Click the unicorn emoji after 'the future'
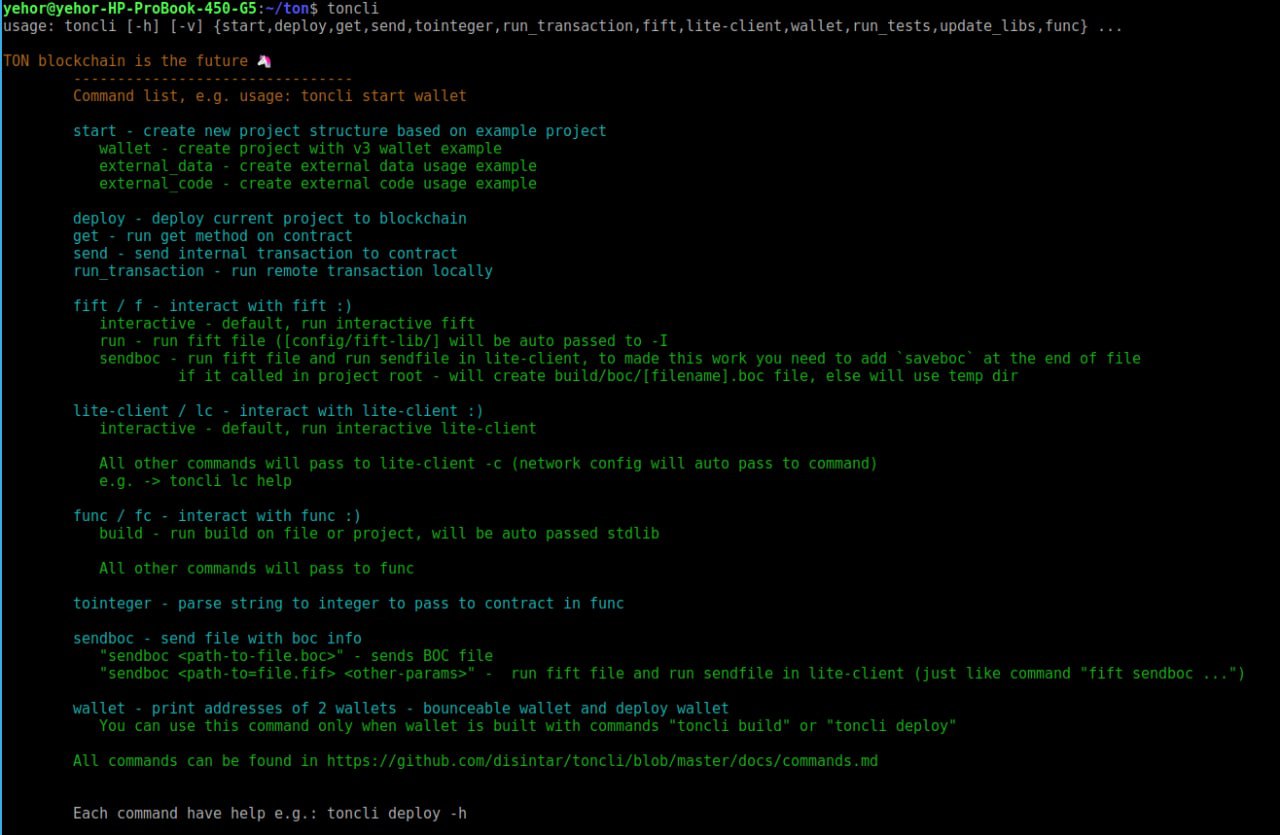1280x835 pixels. click(264, 61)
